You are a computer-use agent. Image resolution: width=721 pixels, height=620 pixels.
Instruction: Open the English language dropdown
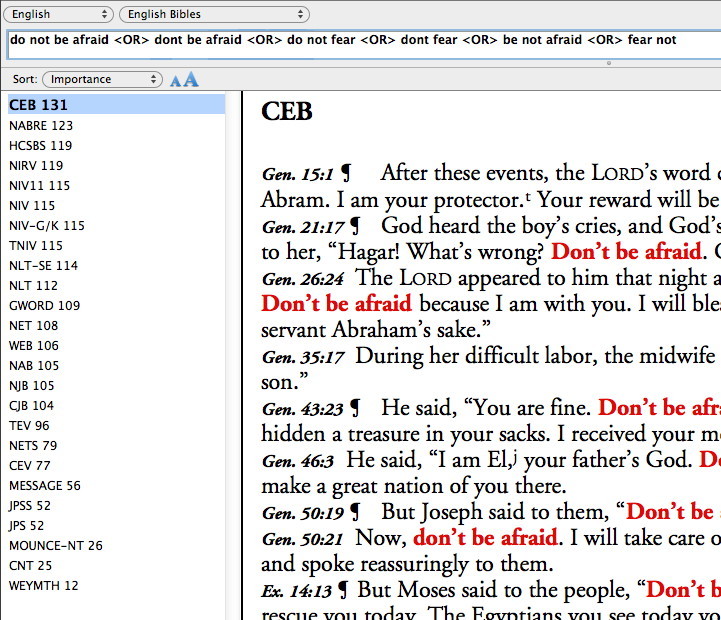coord(59,15)
